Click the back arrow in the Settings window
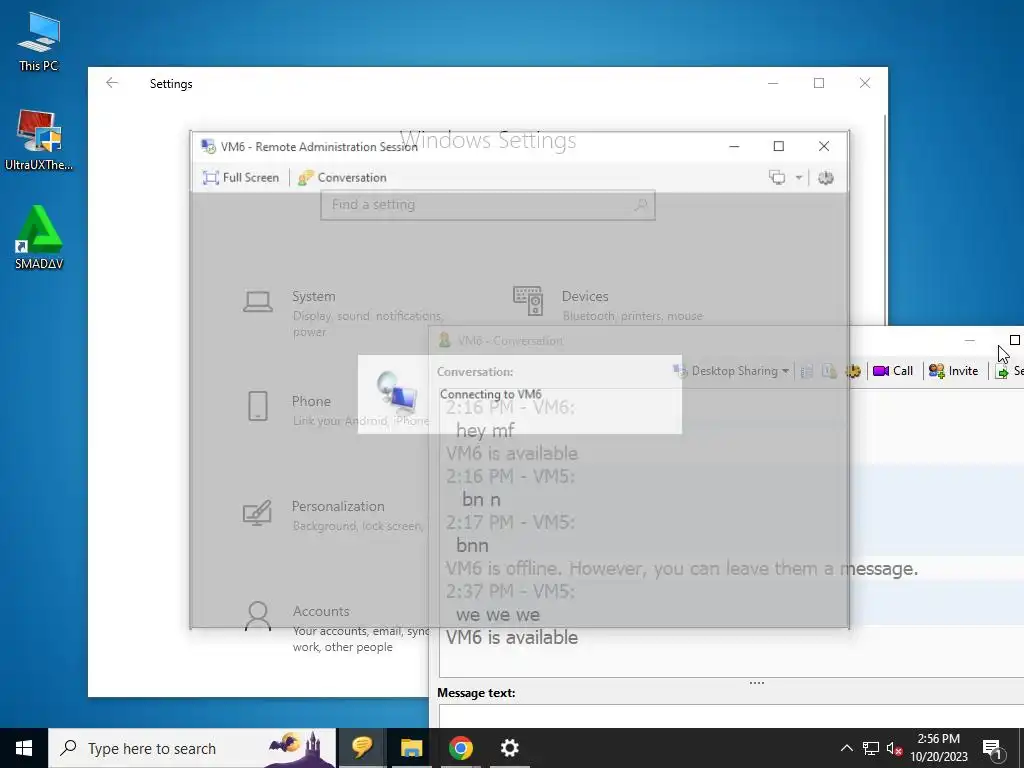This screenshot has height=768, width=1024. point(112,83)
